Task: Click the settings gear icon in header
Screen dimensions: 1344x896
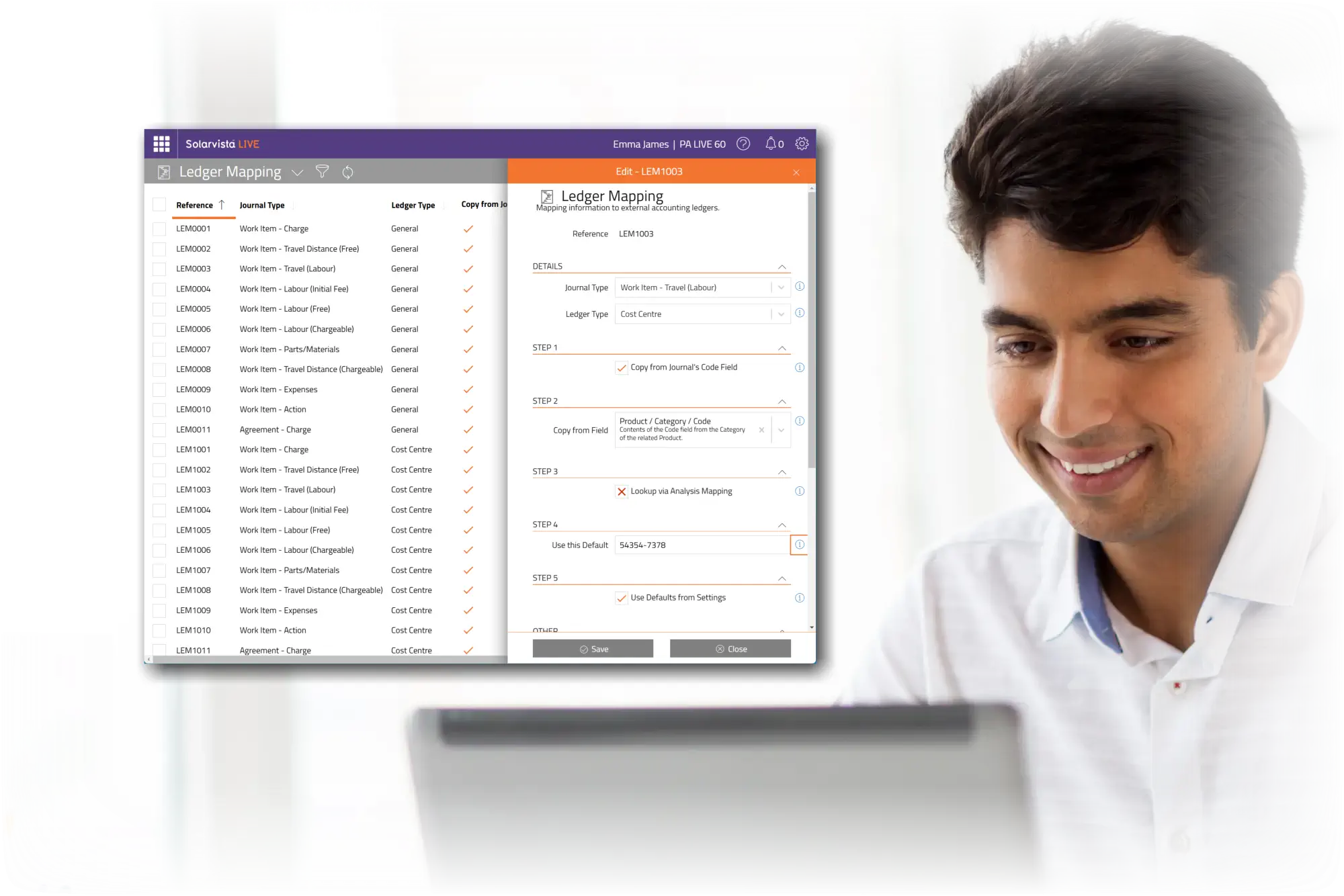Action: [802, 143]
